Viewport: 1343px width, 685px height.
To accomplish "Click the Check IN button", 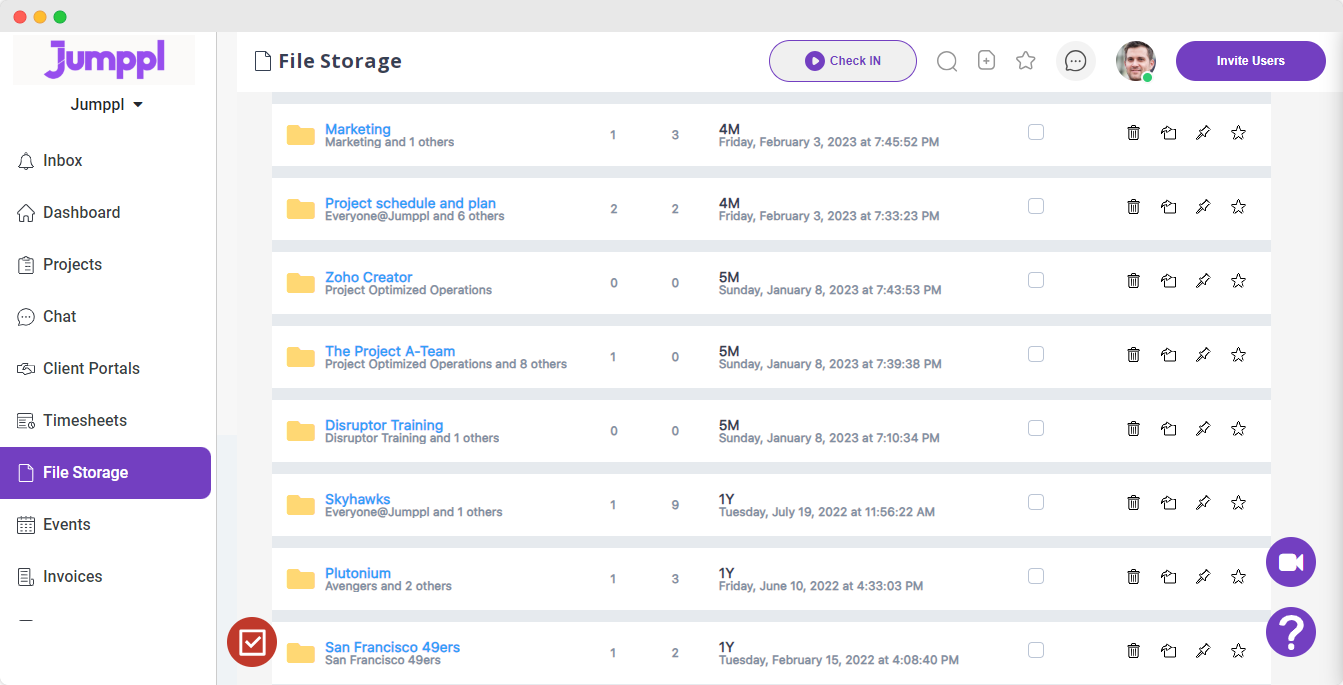I will (x=842, y=61).
